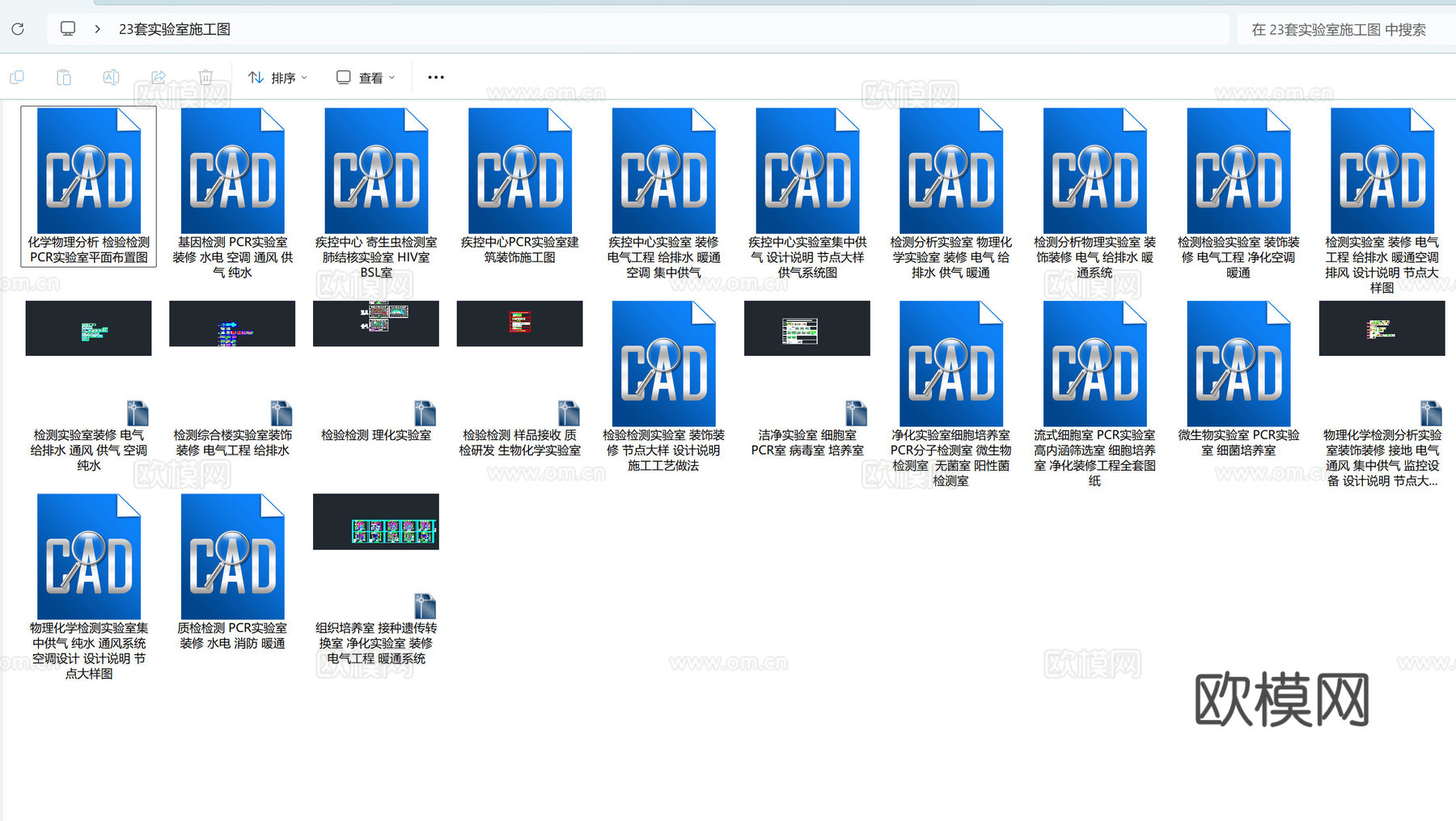Screen dimensions: 1456x821
Task: Click the Refresh icon beside the address bar
Action: (x=17, y=29)
